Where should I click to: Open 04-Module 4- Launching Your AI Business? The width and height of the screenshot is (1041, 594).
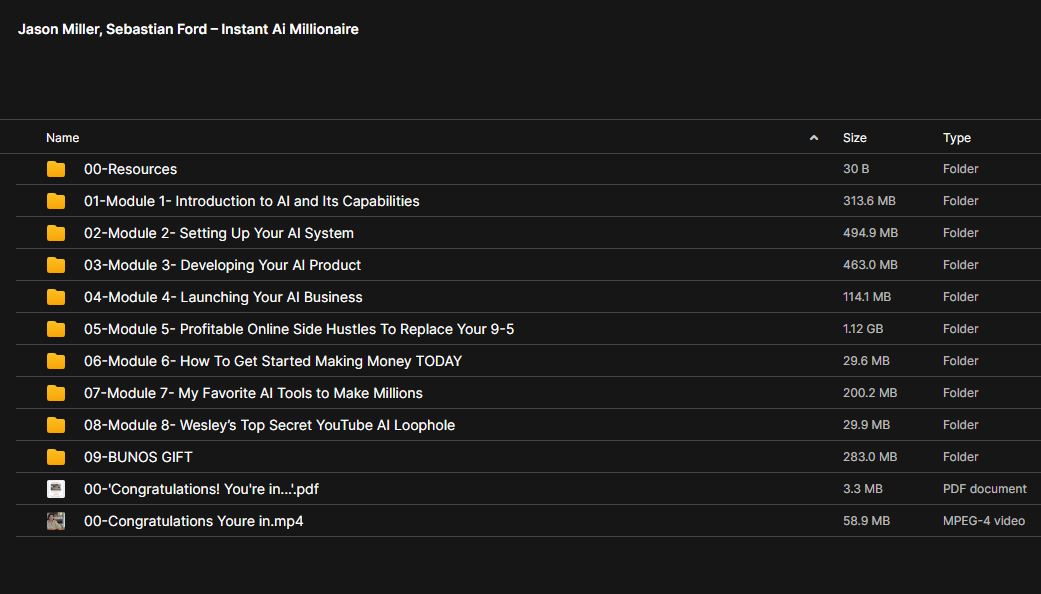[x=223, y=297]
